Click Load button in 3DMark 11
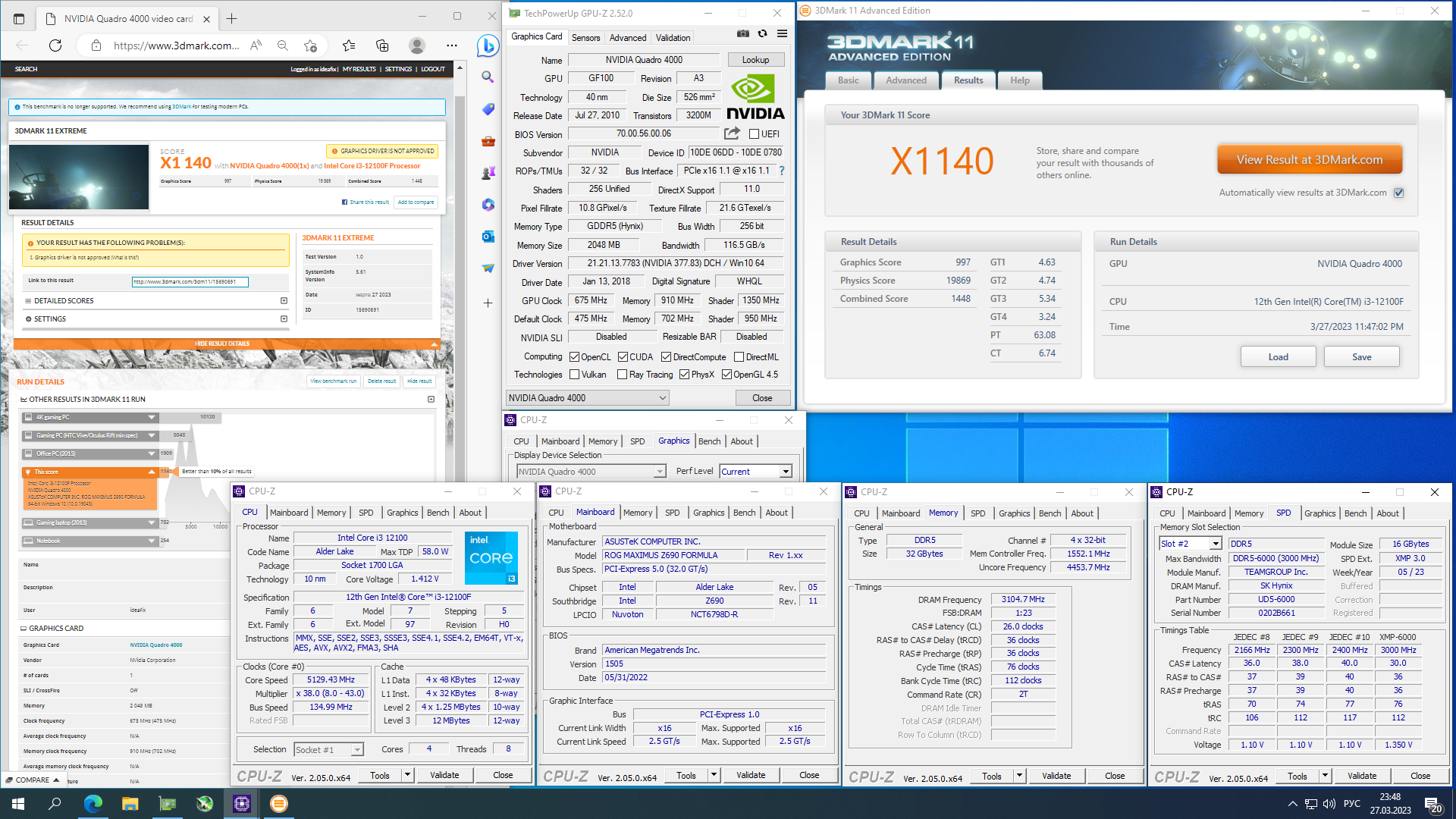The height and width of the screenshot is (819, 1456). [1278, 357]
